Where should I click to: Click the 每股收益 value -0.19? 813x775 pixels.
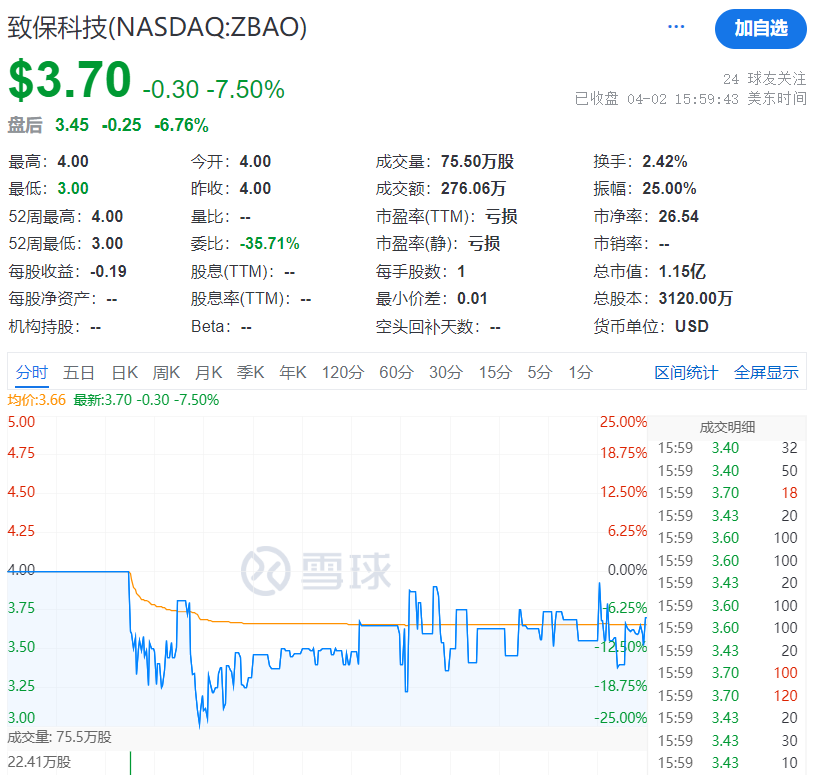click(108, 272)
